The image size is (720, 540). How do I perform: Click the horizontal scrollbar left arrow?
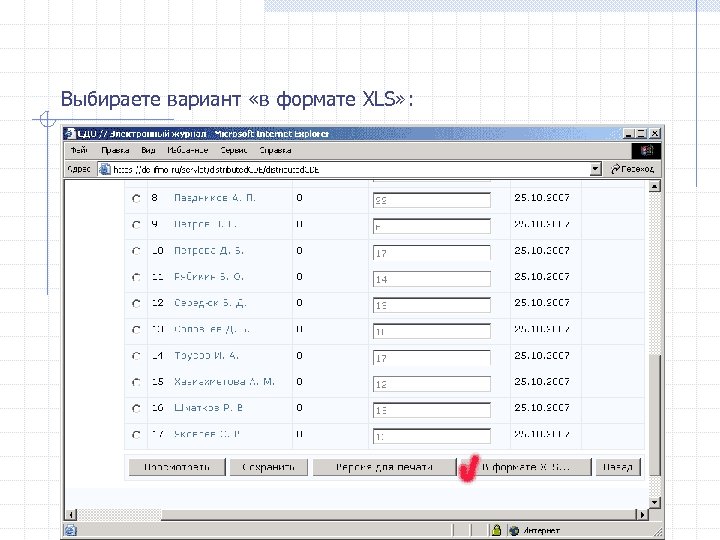point(71,515)
